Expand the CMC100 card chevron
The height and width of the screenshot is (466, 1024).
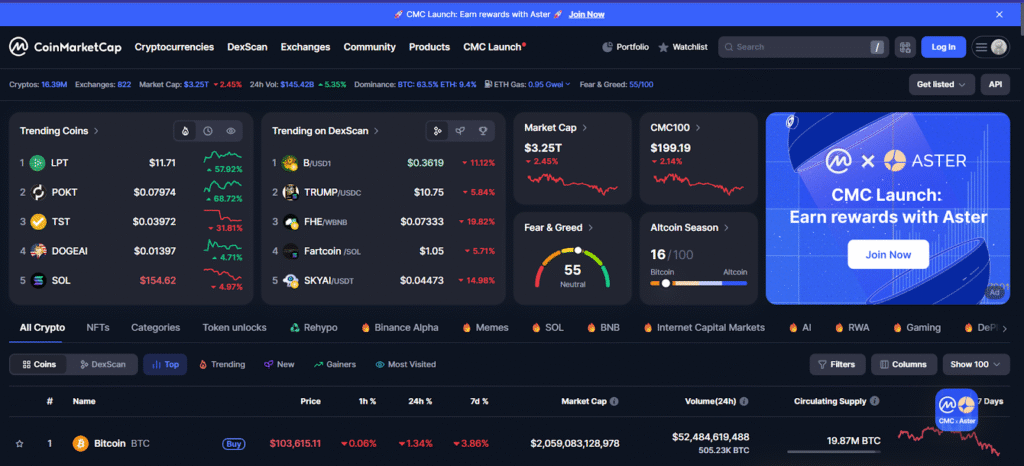click(x=698, y=128)
